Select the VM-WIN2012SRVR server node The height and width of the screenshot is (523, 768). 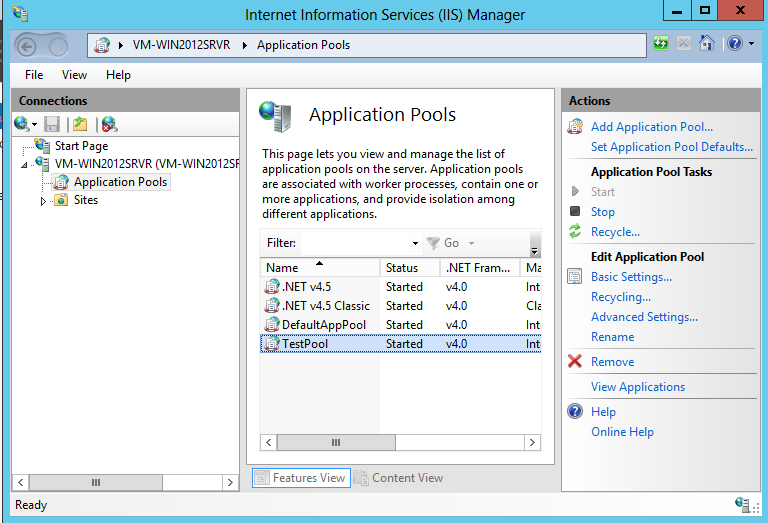coord(147,164)
